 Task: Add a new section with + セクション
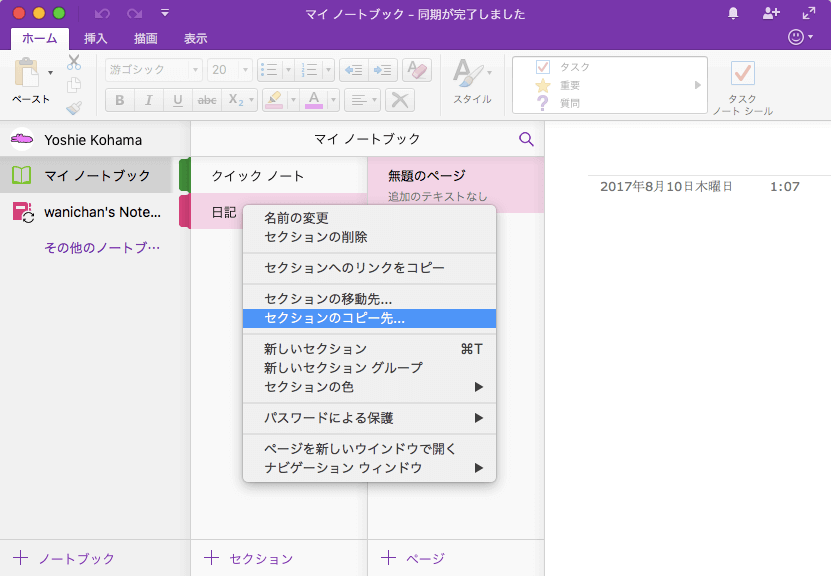pyautogui.click(x=248, y=558)
